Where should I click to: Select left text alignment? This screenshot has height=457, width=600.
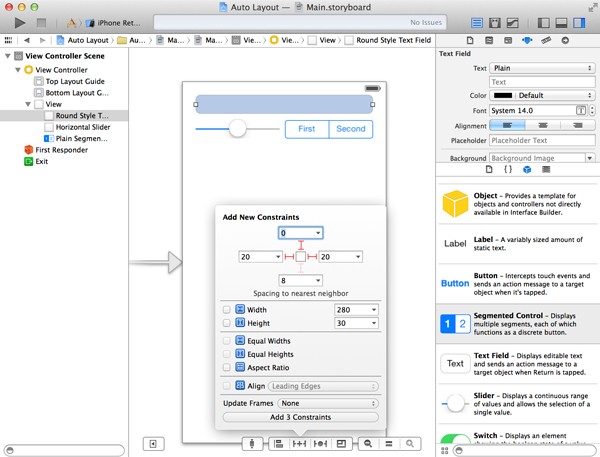pos(507,125)
